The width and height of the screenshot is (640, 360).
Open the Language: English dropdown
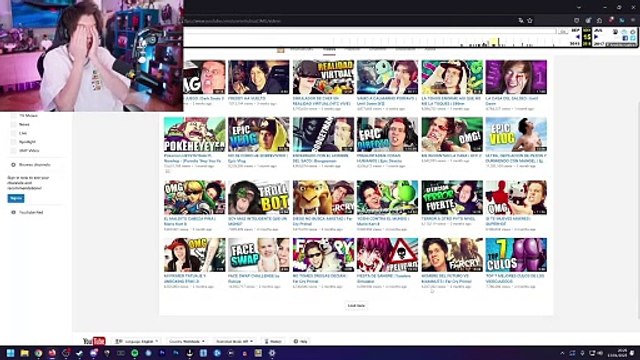(x=137, y=341)
